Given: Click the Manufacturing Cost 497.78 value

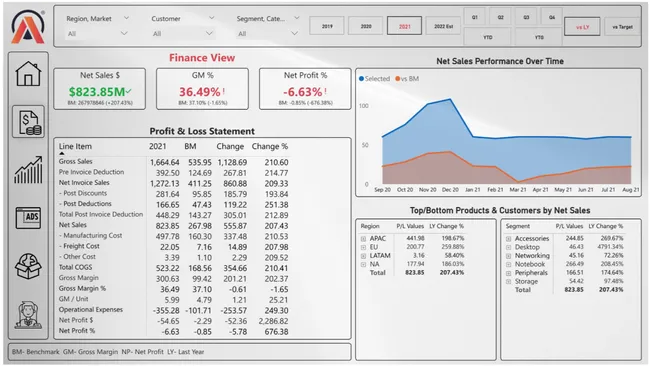Looking at the screenshot, I should pos(167,236).
